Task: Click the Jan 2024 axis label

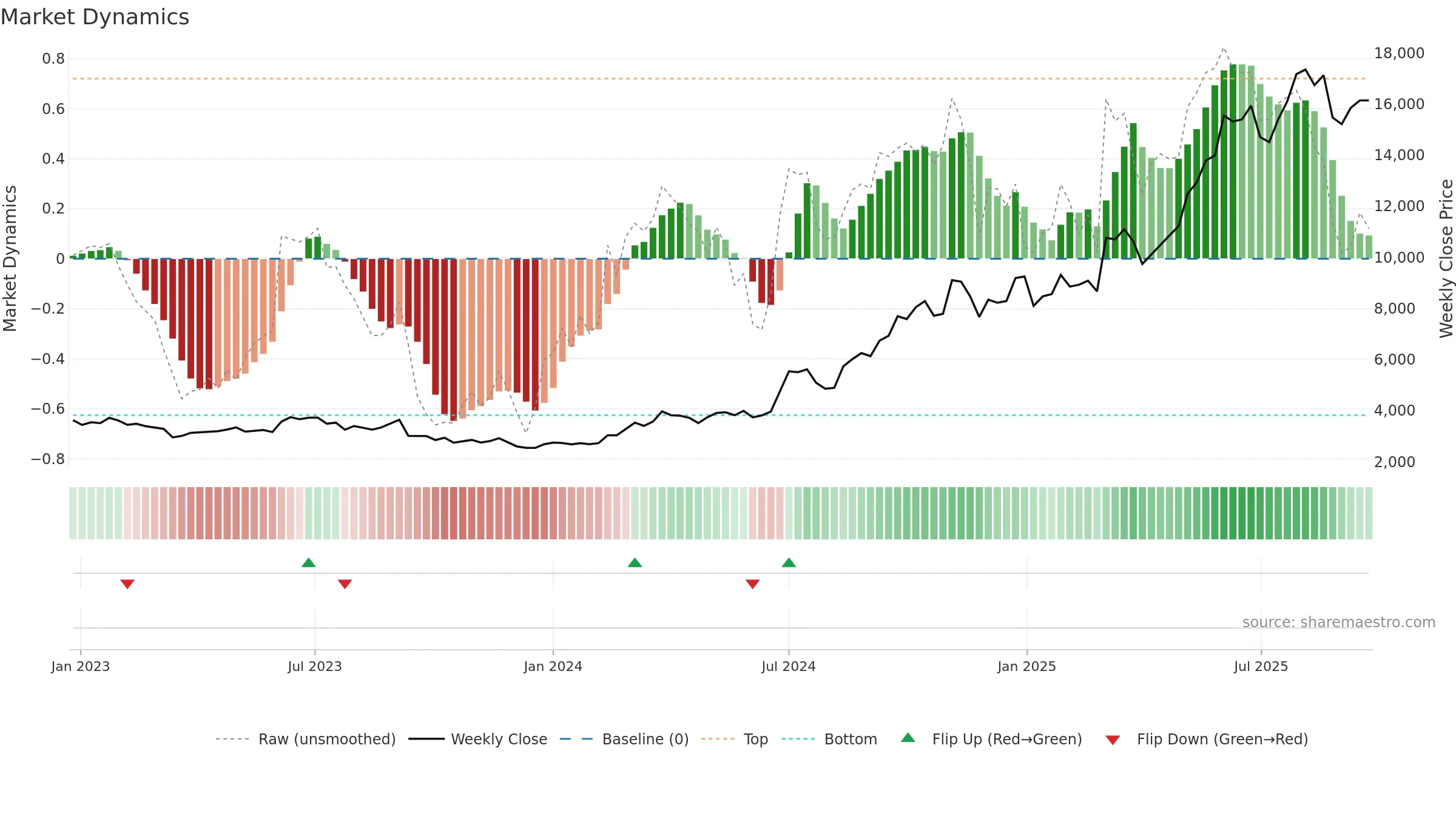Action: click(553, 666)
